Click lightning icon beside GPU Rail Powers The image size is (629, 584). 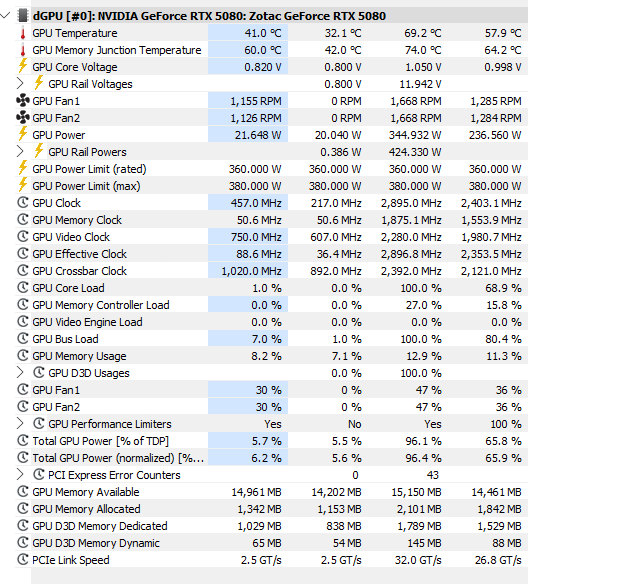click(39, 151)
